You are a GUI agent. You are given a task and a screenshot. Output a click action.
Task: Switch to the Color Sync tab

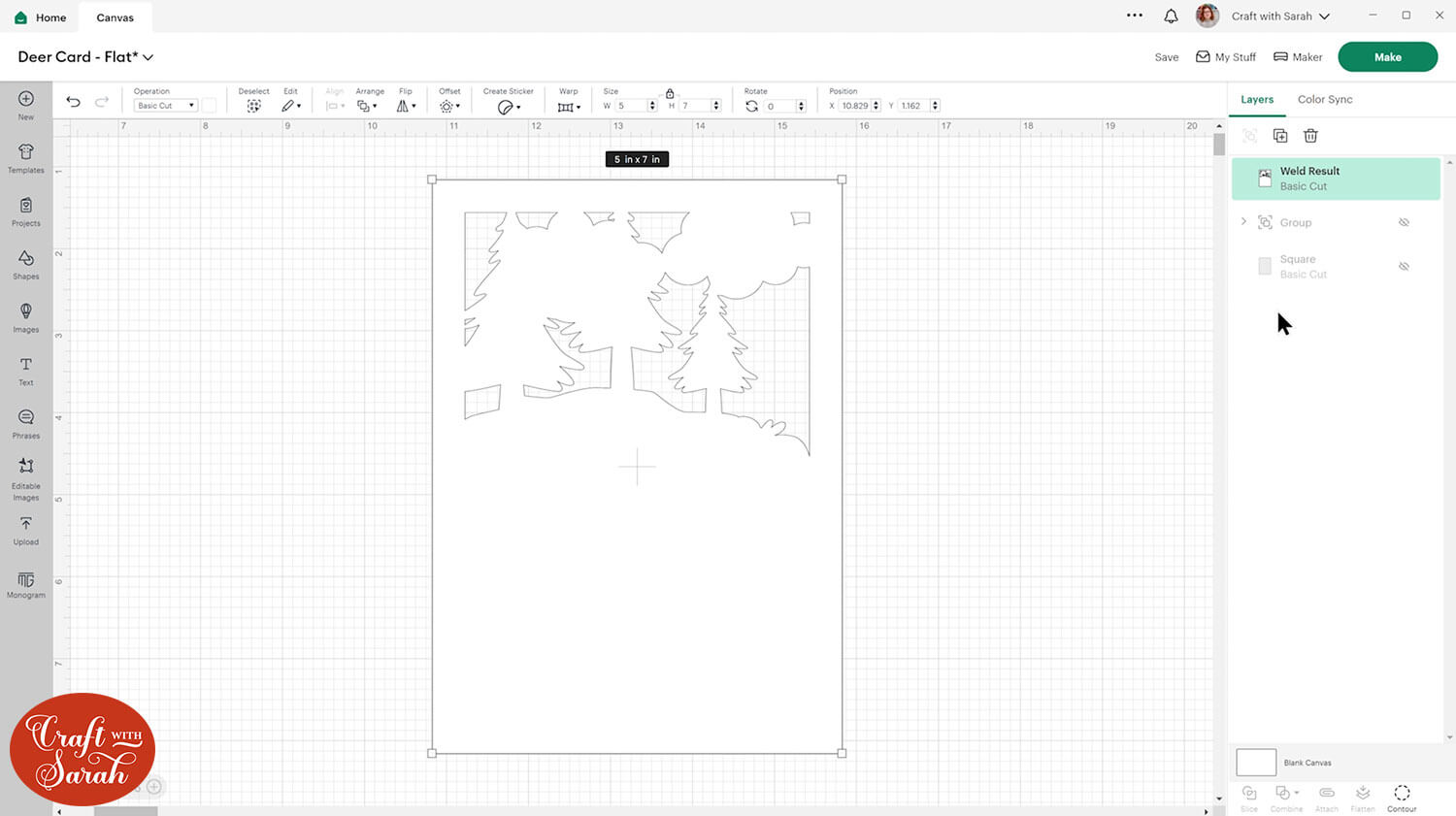(1324, 99)
